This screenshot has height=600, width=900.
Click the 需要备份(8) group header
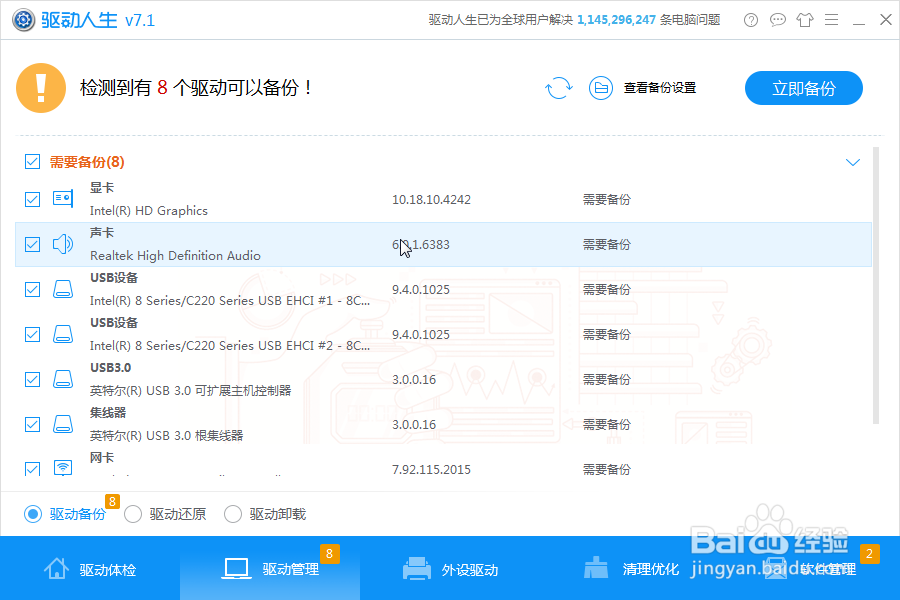[87, 162]
